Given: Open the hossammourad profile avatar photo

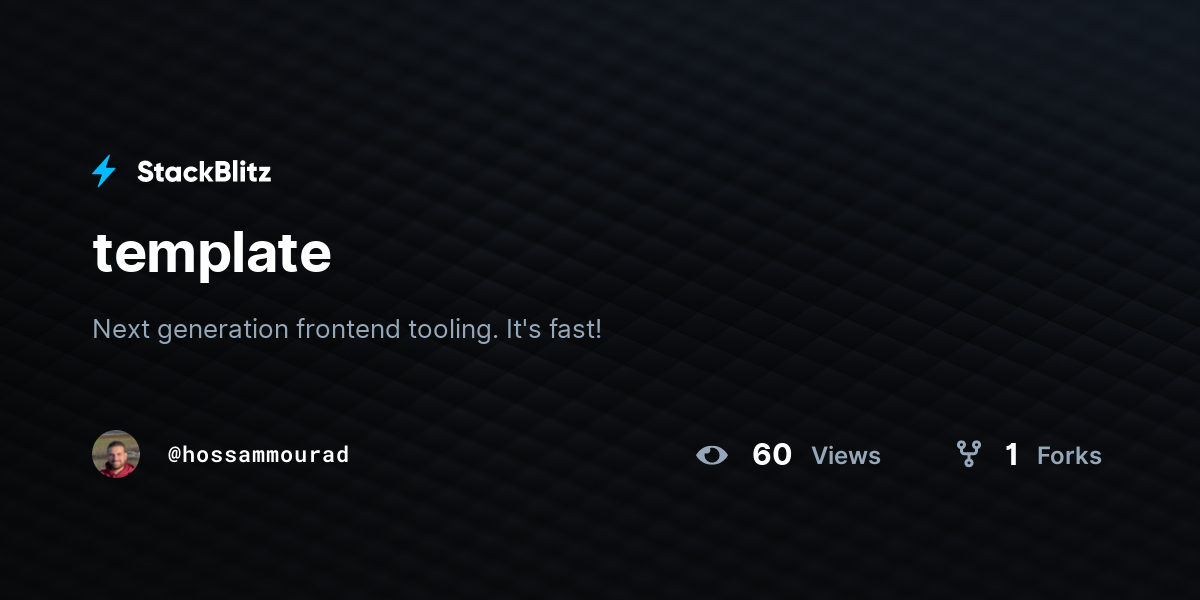Looking at the screenshot, I should coord(116,454).
